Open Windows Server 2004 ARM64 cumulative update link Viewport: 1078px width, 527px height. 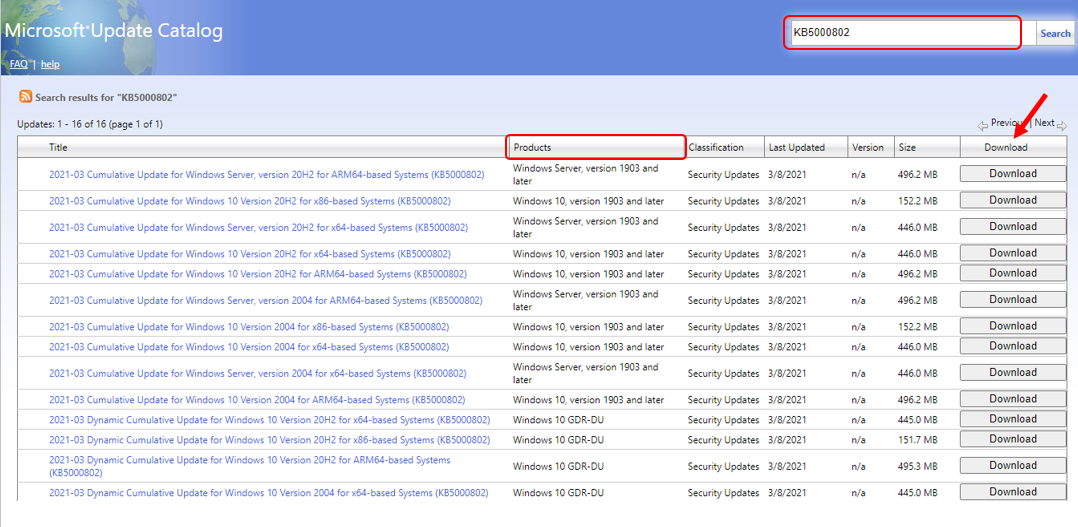pos(265,300)
